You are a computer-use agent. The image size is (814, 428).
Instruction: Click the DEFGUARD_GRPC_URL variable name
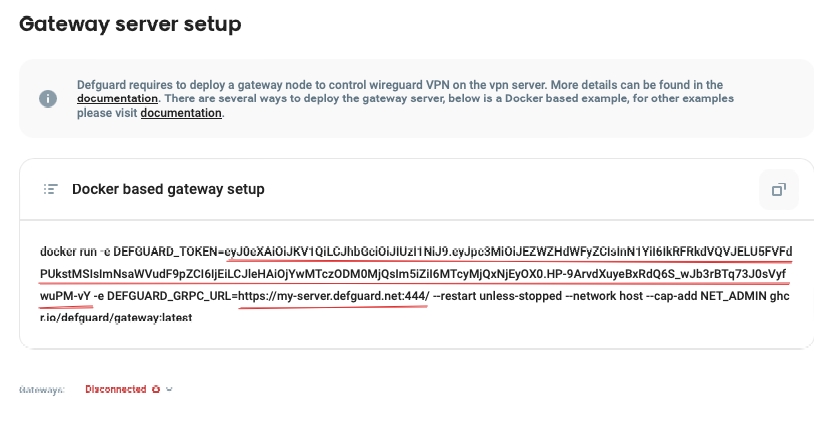click(x=169, y=296)
